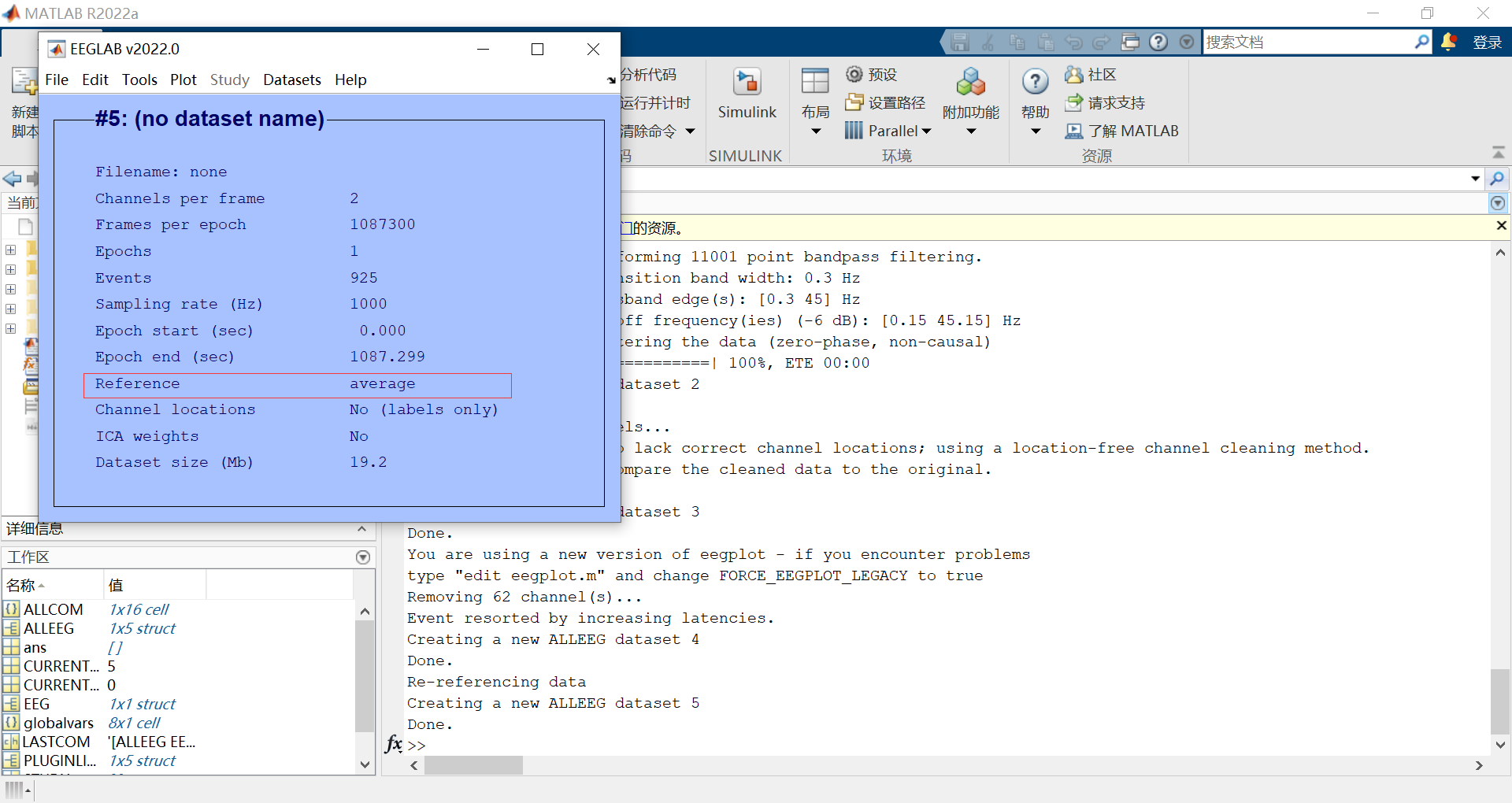The height and width of the screenshot is (803, 1512).
Task: Open the Layout (布局) button
Action: (815, 102)
